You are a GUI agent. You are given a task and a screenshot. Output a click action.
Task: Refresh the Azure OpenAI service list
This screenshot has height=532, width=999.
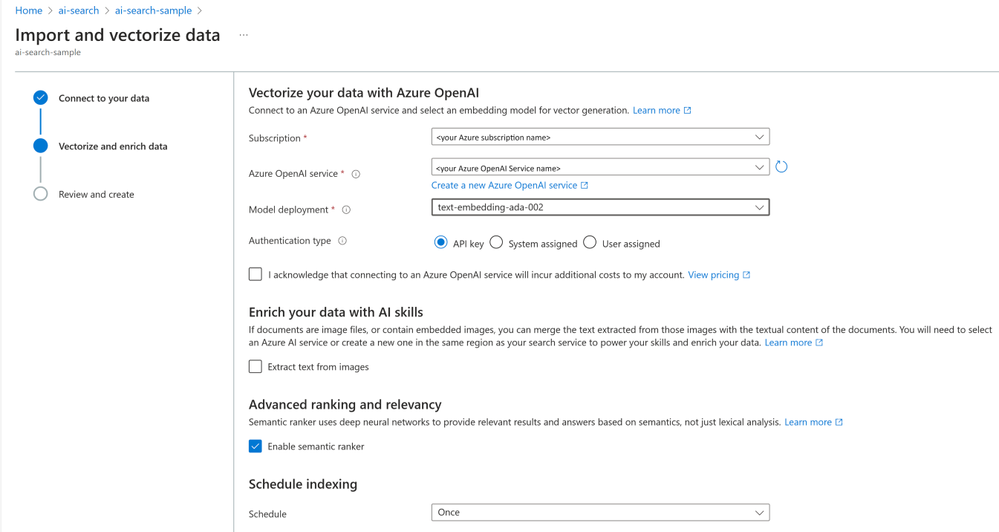(x=782, y=167)
